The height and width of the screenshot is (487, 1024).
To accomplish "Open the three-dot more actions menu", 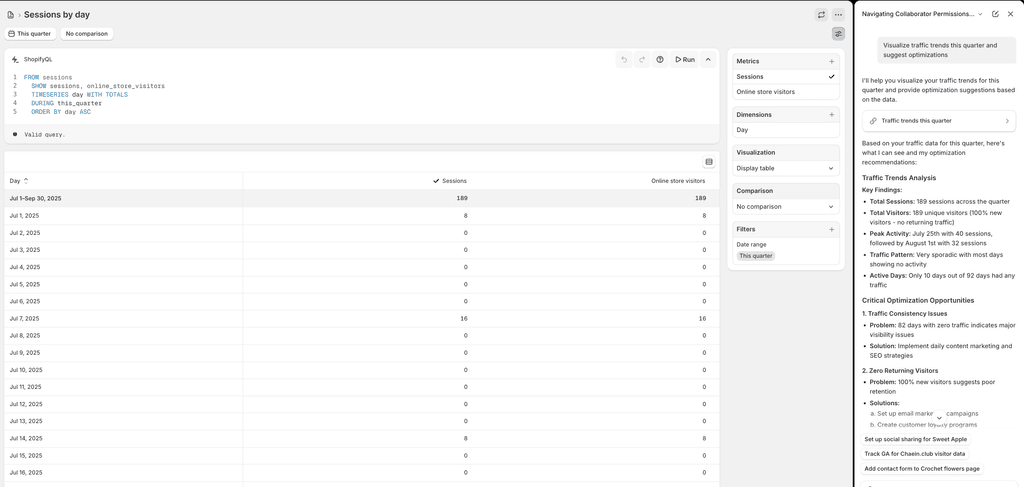I will tap(838, 14).
